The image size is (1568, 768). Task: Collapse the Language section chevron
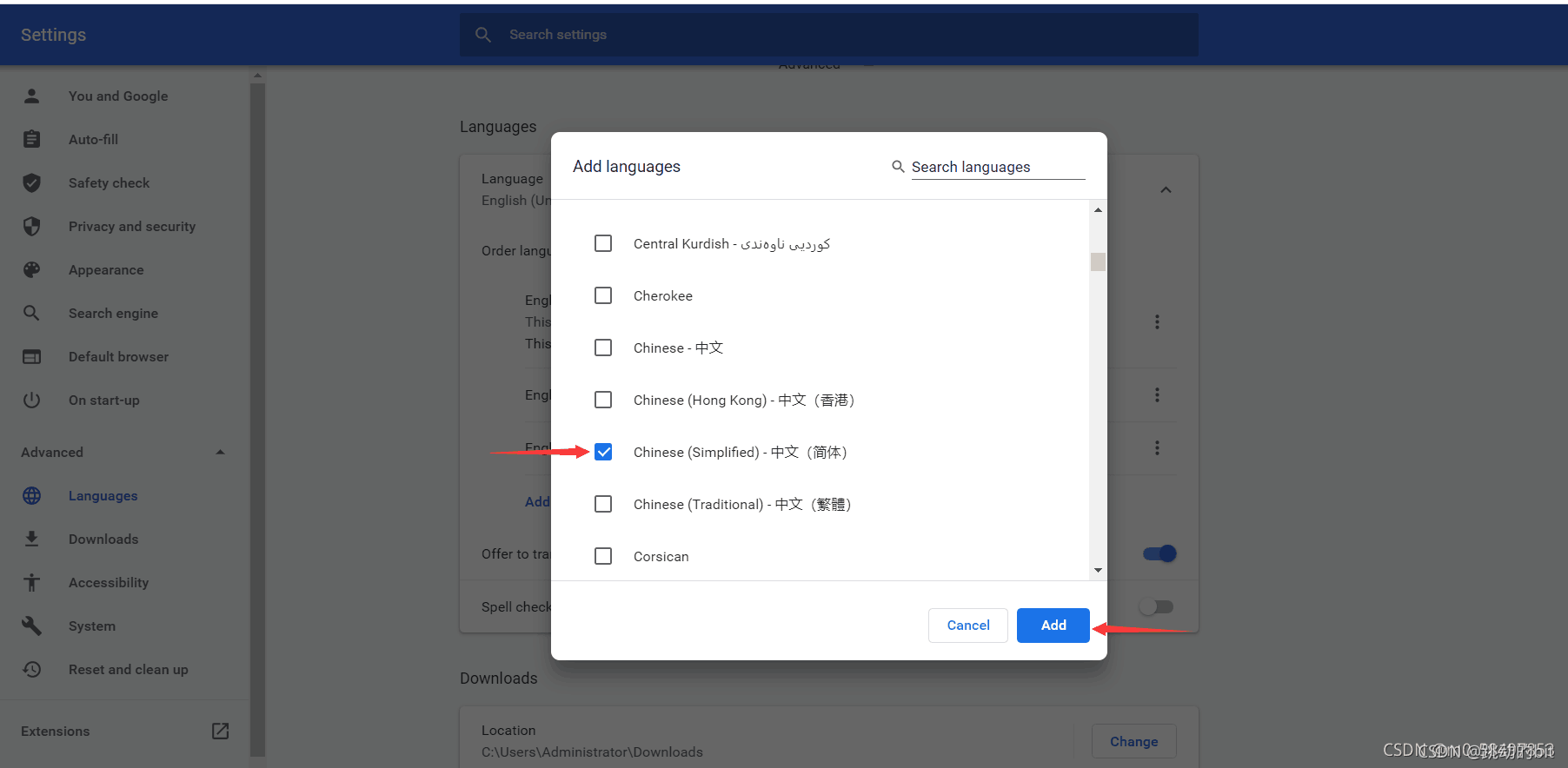[x=1166, y=190]
